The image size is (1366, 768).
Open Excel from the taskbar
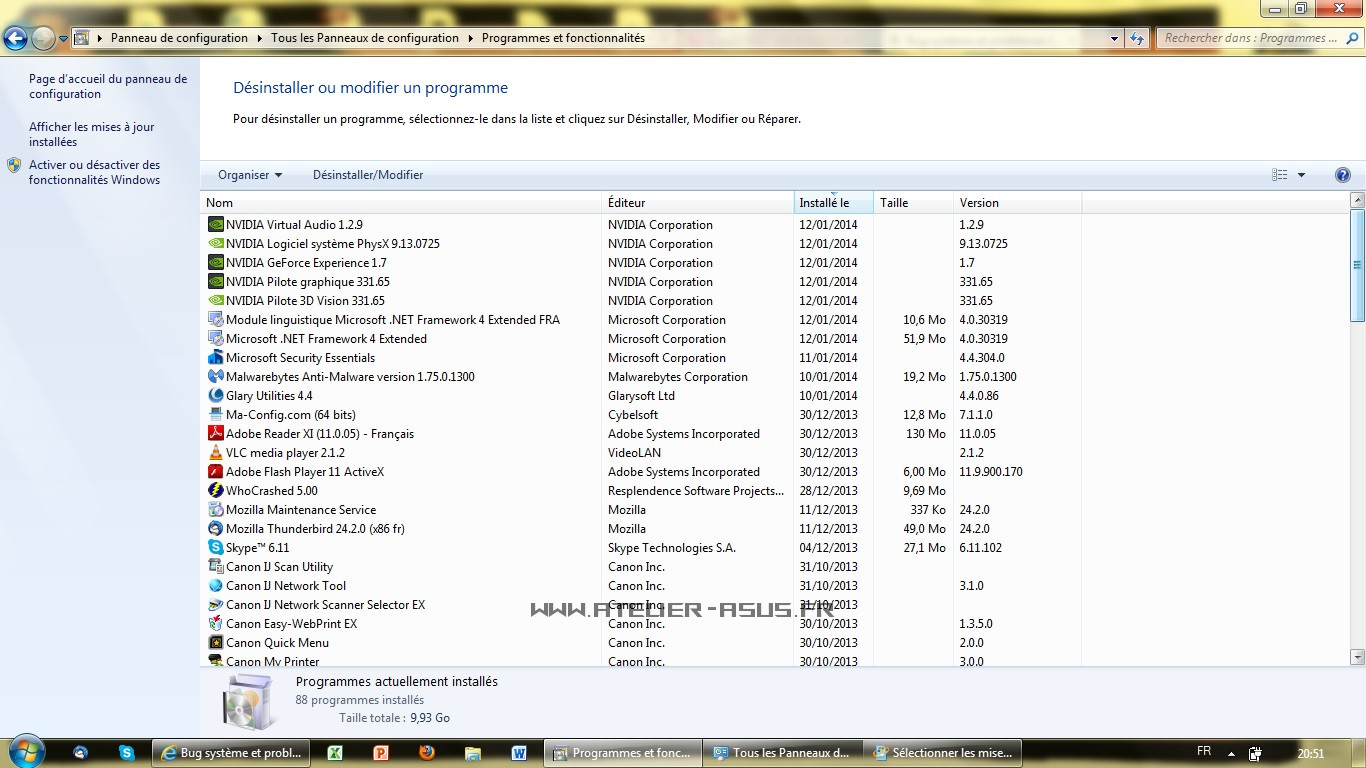click(x=334, y=751)
